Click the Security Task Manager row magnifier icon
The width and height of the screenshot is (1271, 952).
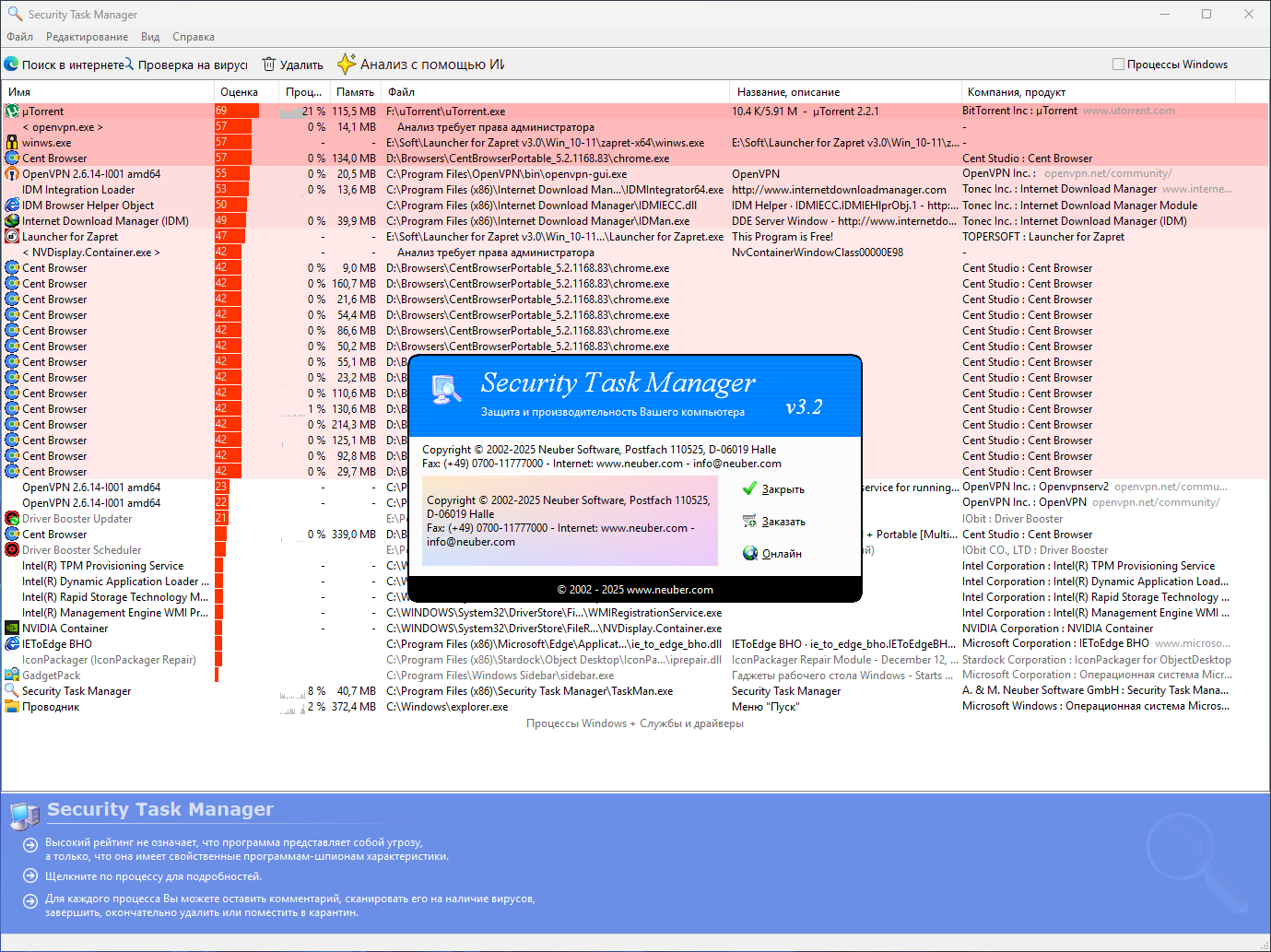pos(12,691)
